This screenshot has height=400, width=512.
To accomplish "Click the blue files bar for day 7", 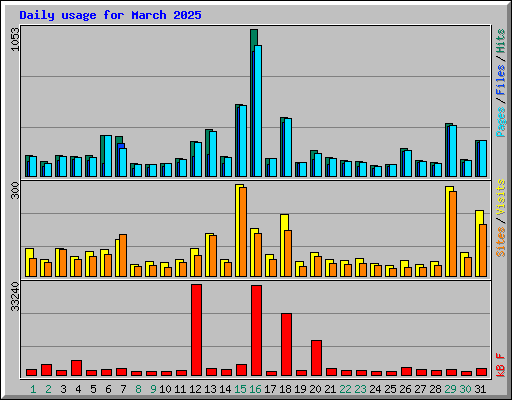I will (121, 146).
